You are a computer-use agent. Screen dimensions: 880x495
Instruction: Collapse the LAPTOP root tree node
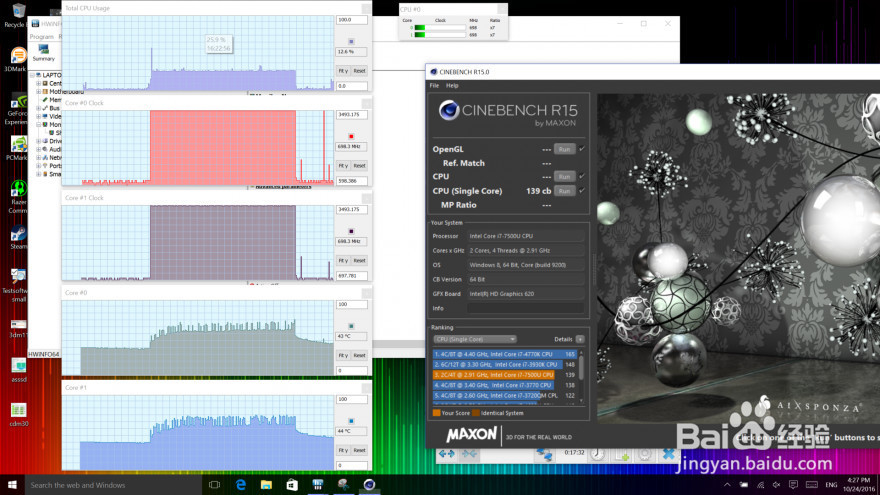pos(32,75)
